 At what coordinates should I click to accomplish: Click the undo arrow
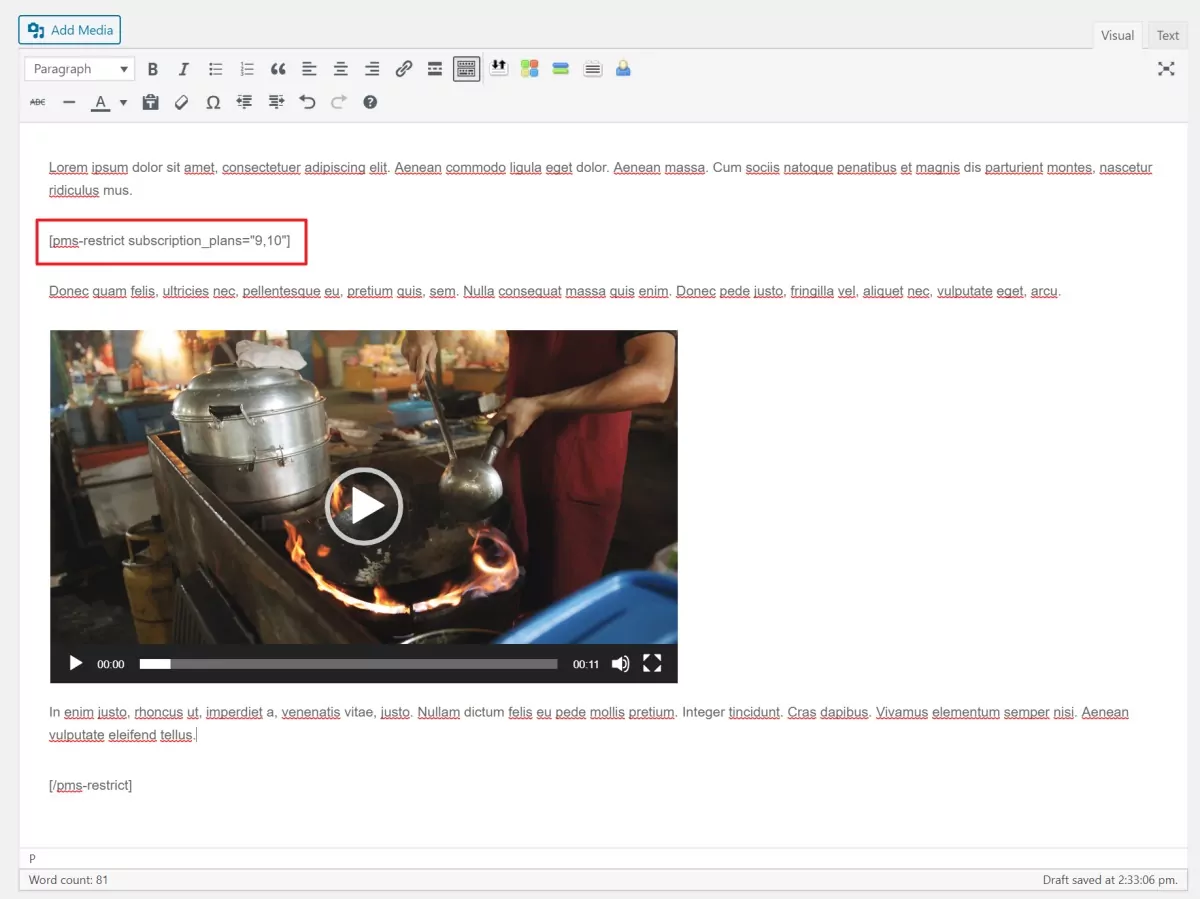point(307,102)
